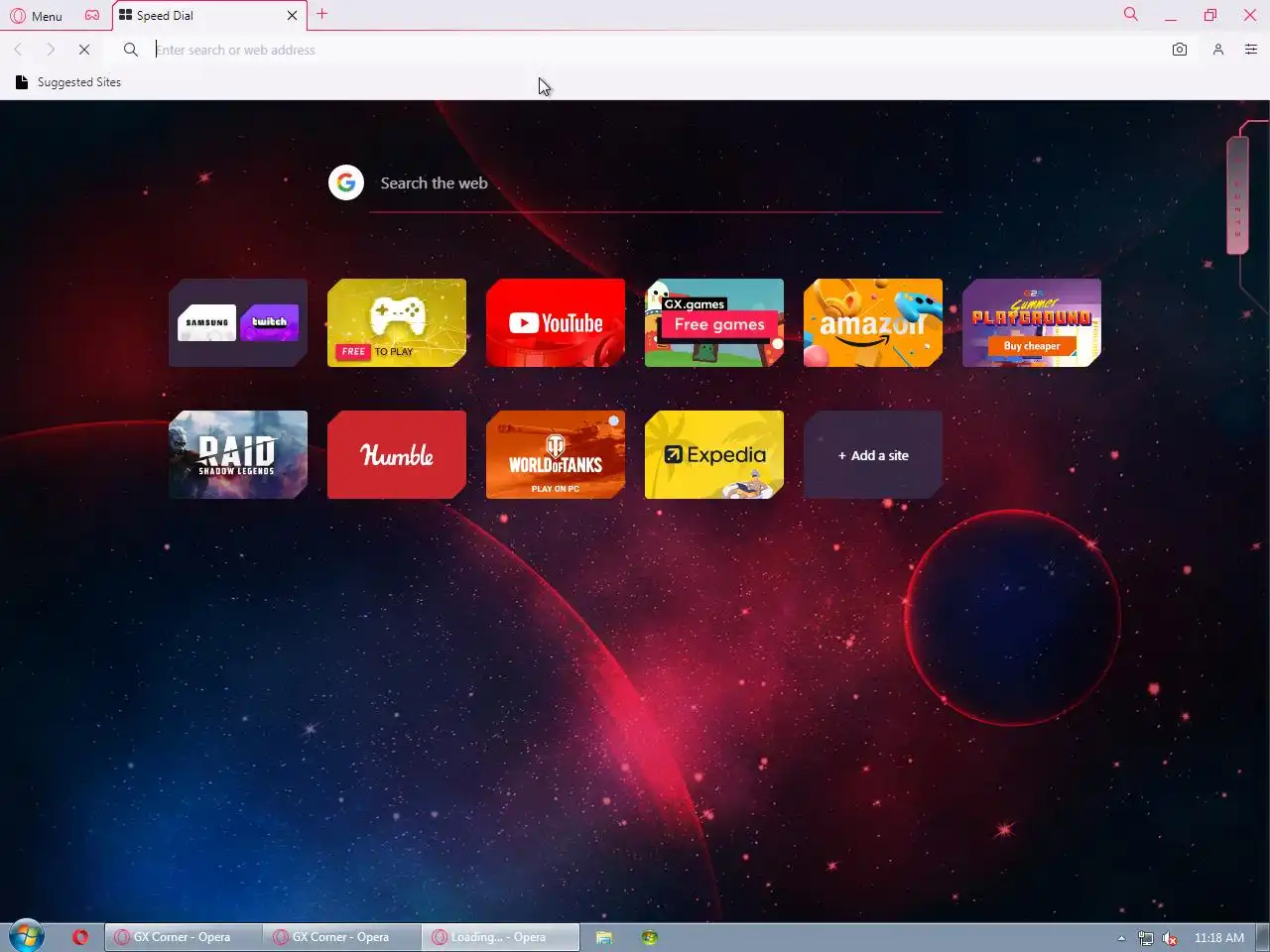Go forward with the forward arrow
The width and height of the screenshot is (1270, 952).
coord(50,50)
